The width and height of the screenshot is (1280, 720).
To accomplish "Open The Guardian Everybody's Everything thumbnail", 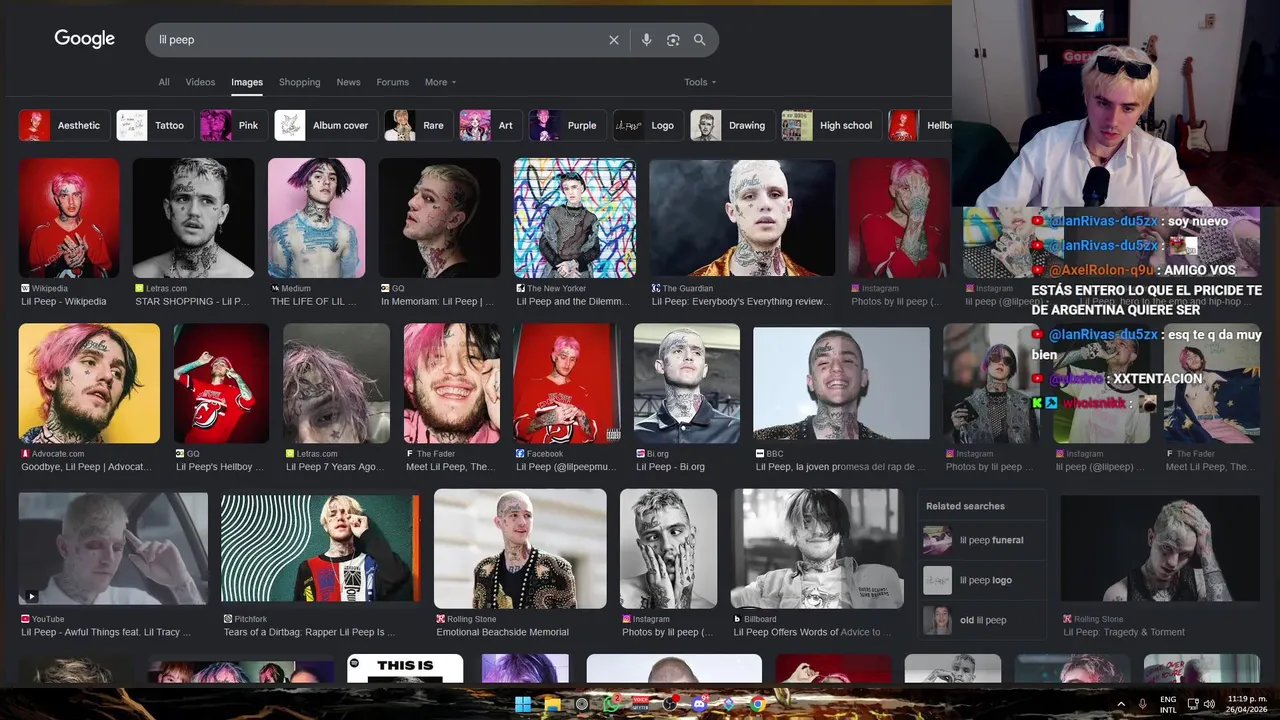I will coord(742,217).
